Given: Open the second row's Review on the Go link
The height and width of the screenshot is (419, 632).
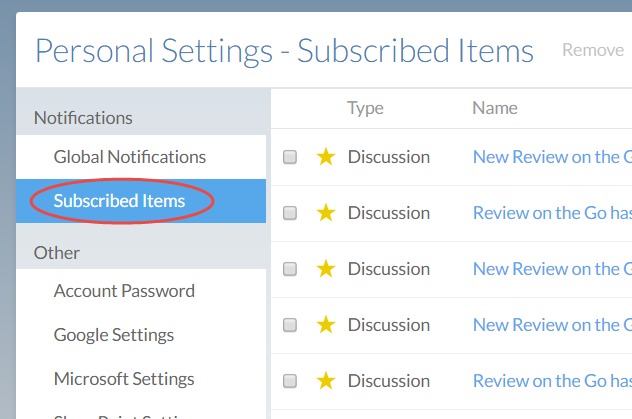Looking at the screenshot, I should tap(551, 213).
